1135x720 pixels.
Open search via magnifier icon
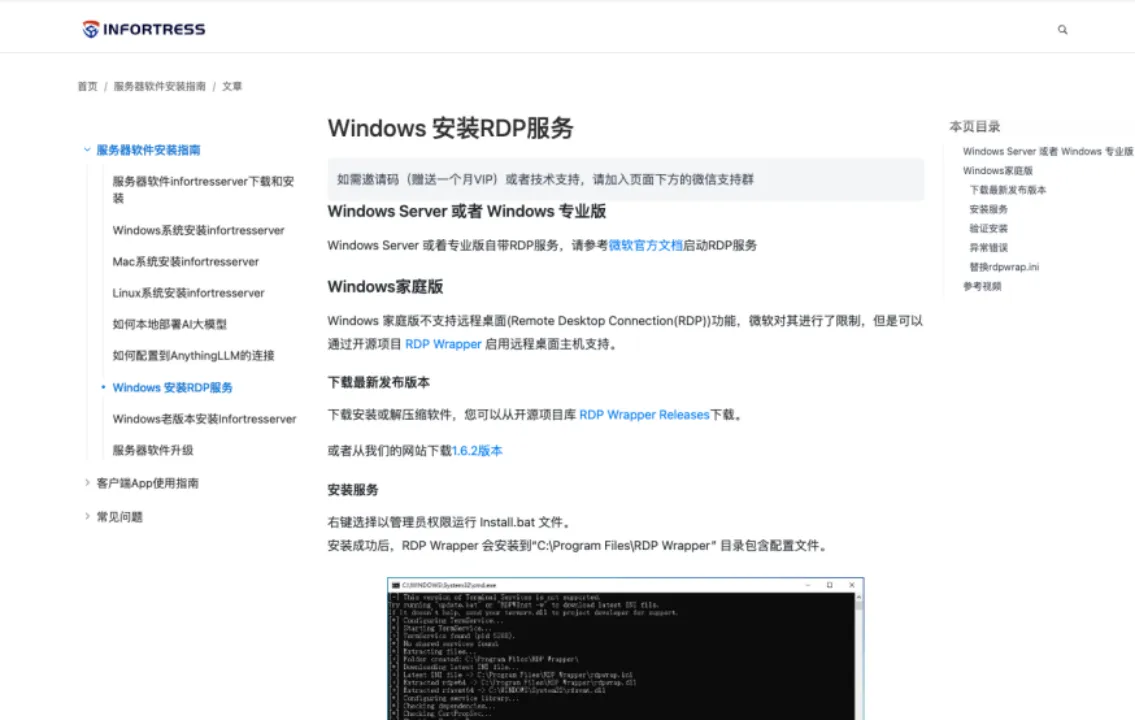[x=1062, y=30]
